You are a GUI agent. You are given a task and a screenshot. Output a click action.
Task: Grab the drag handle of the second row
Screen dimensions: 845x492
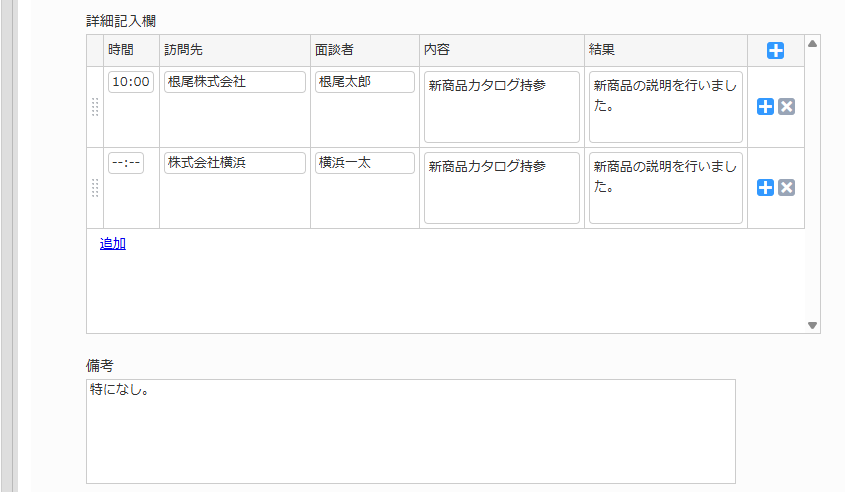click(95, 188)
